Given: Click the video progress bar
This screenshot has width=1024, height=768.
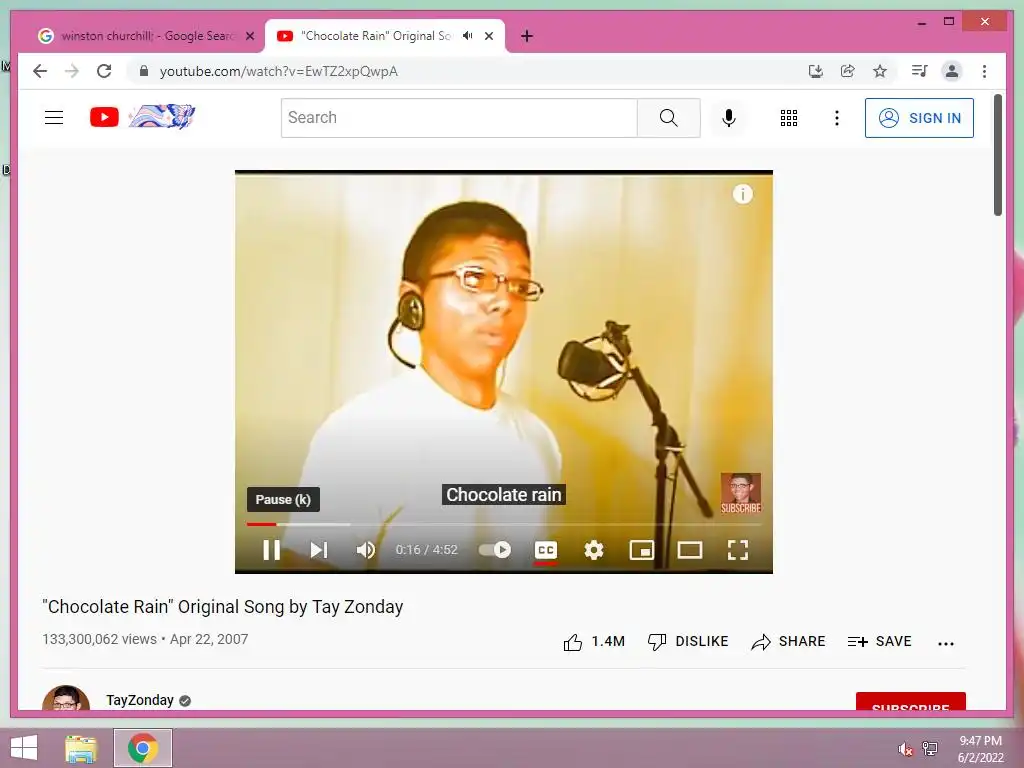Looking at the screenshot, I should tap(504, 524).
